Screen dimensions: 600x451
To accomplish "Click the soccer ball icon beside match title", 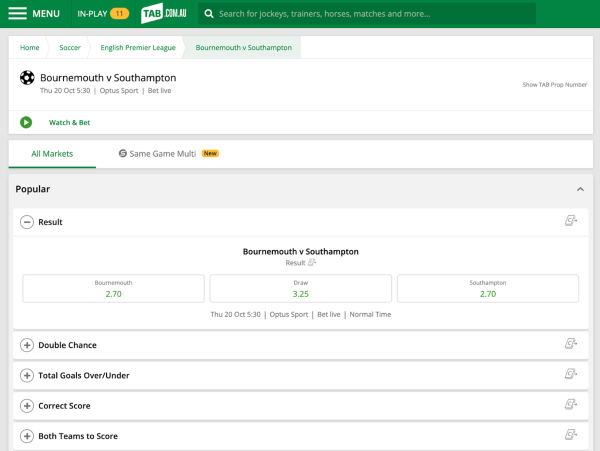I will pyautogui.click(x=27, y=78).
